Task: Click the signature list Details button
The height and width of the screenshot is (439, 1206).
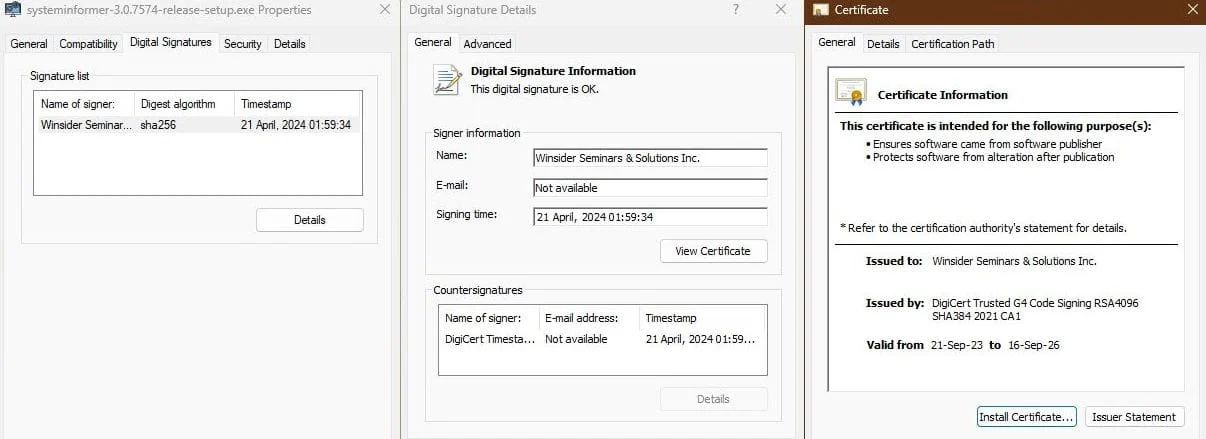Action: click(309, 220)
